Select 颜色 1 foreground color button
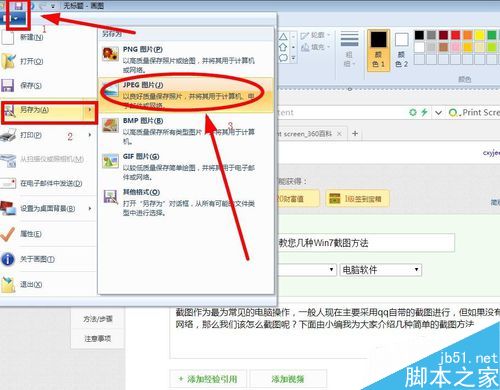The width and height of the screenshot is (500, 390). coord(379,50)
